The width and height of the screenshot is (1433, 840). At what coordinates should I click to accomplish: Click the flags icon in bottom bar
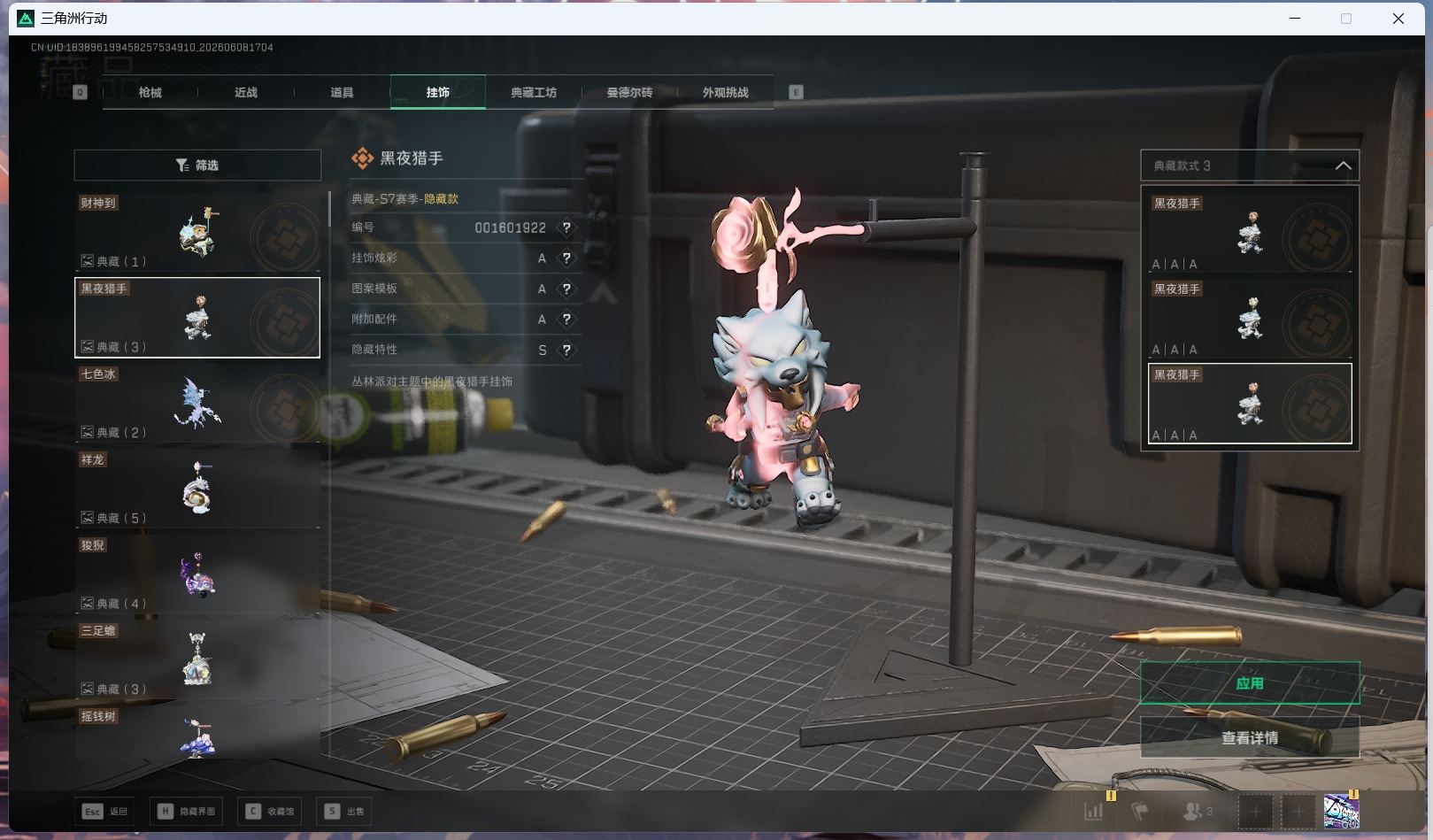pos(1140,811)
